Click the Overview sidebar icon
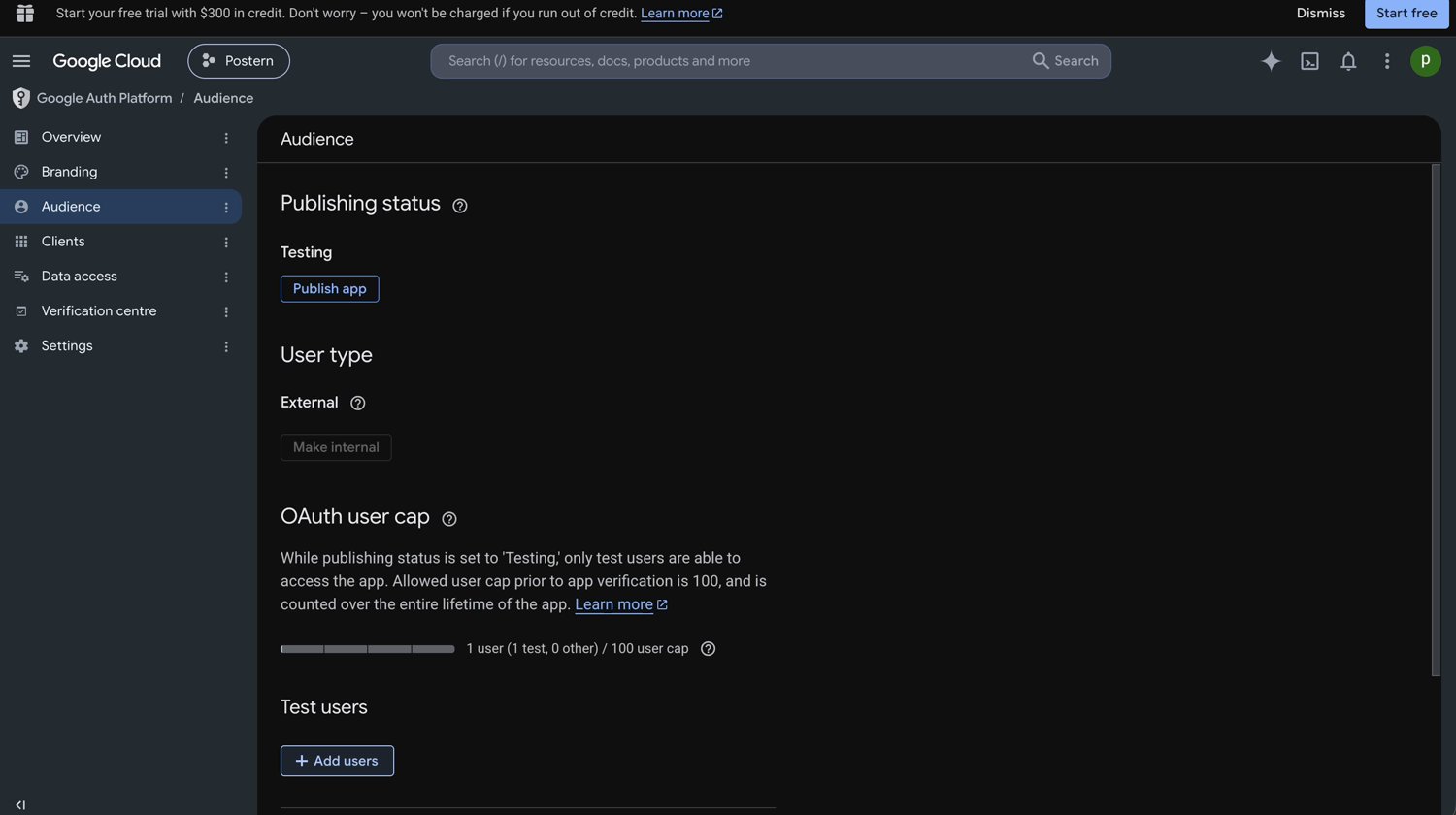1456x815 pixels. [x=21, y=137]
